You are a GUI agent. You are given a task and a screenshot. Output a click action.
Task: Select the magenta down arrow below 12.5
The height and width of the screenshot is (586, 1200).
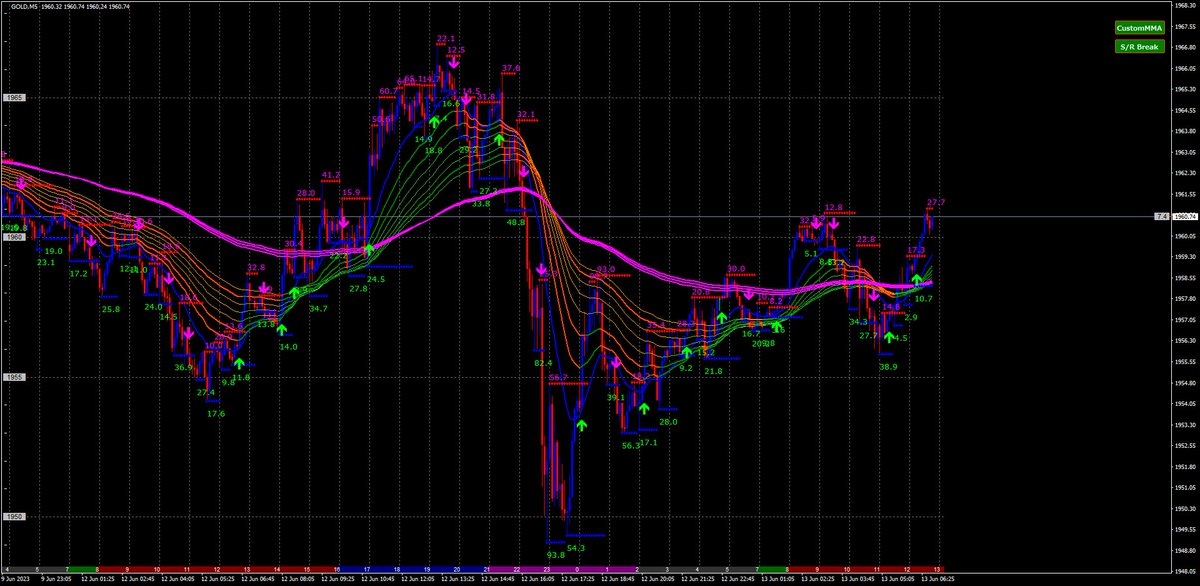[x=453, y=62]
